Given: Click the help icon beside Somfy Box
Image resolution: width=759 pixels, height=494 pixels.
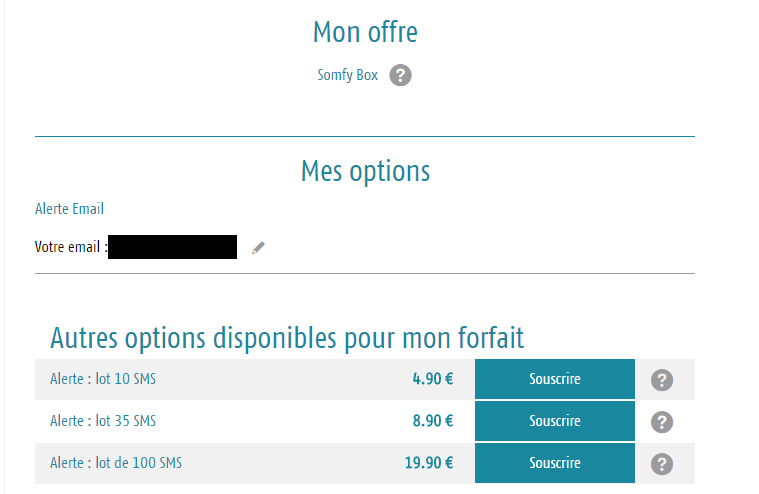Looking at the screenshot, I should [x=400, y=75].
